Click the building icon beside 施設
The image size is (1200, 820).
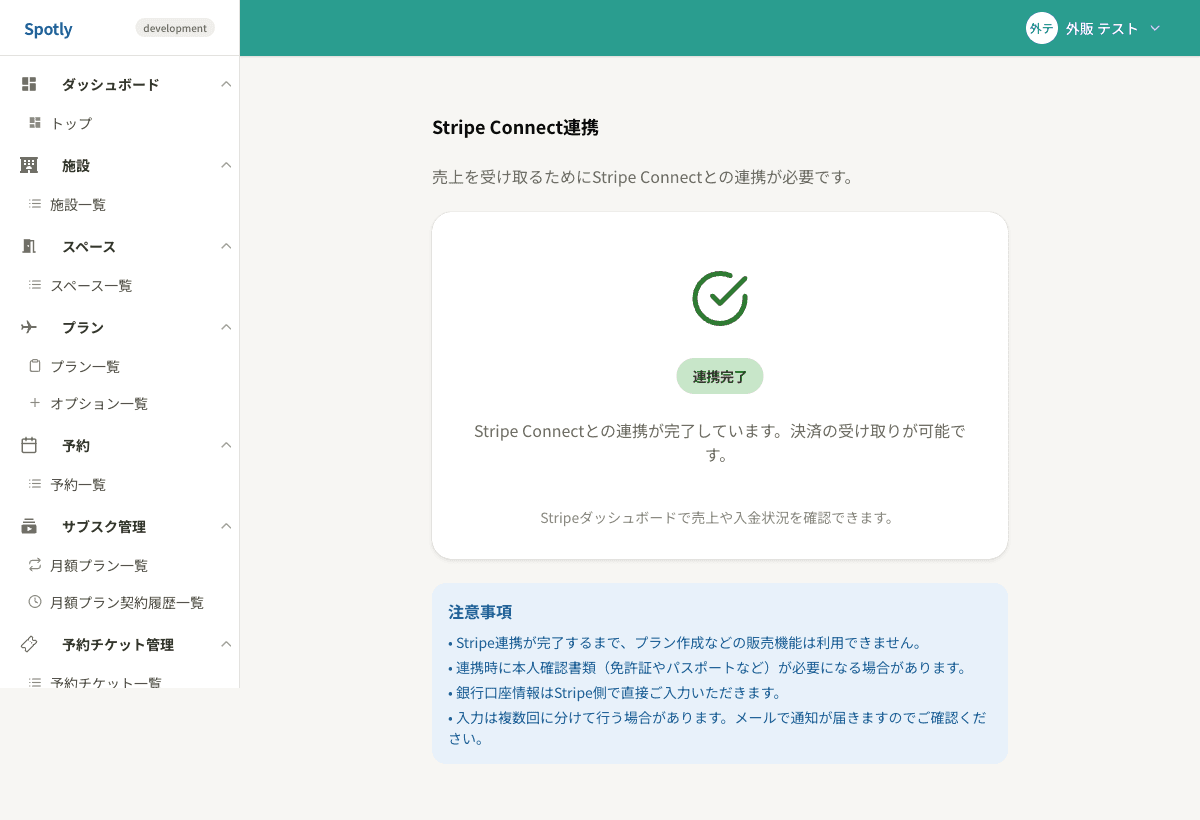[29, 165]
